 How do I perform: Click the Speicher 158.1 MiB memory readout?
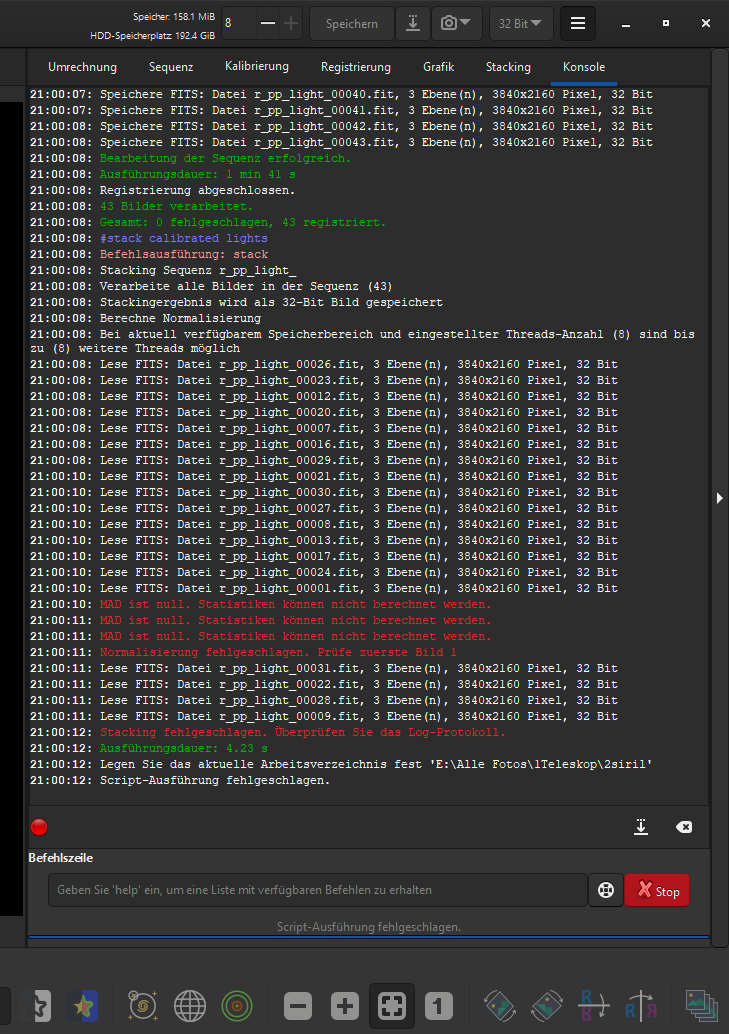pos(174,16)
